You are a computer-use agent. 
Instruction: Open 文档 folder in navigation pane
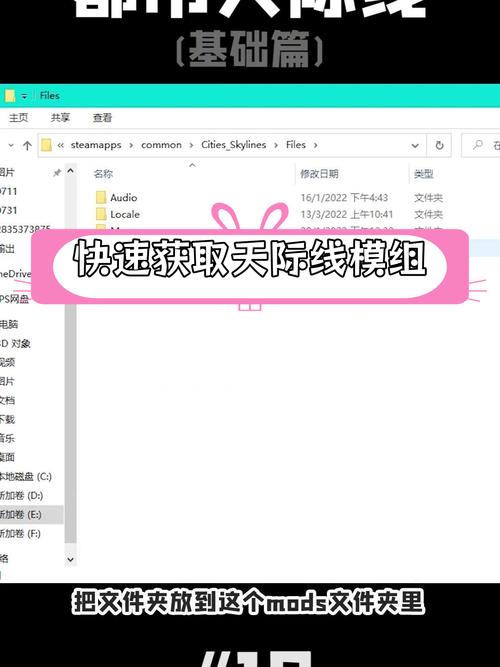click(x=8, y=400)
